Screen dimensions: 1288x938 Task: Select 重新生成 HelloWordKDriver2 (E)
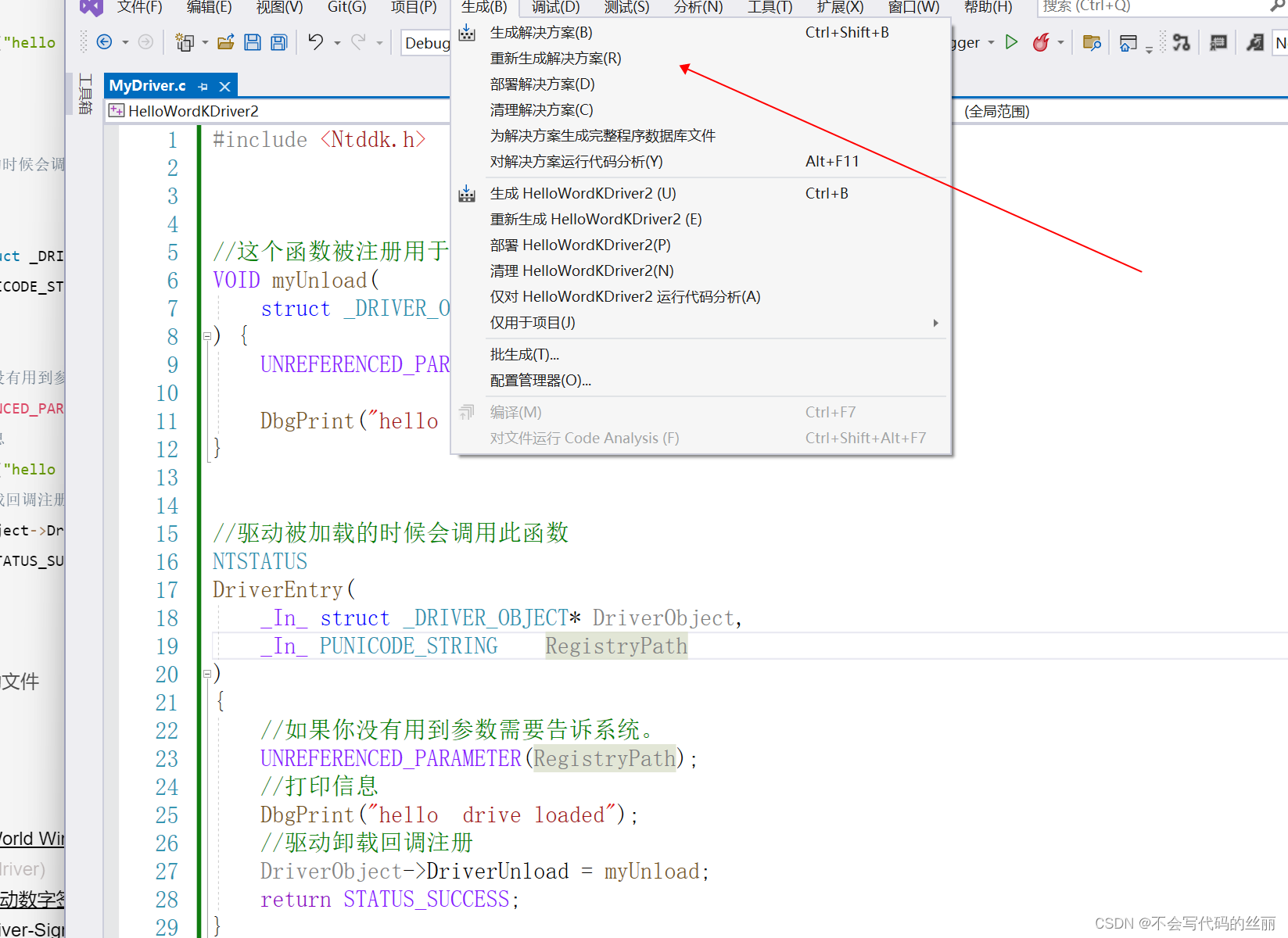coord(701,220)
